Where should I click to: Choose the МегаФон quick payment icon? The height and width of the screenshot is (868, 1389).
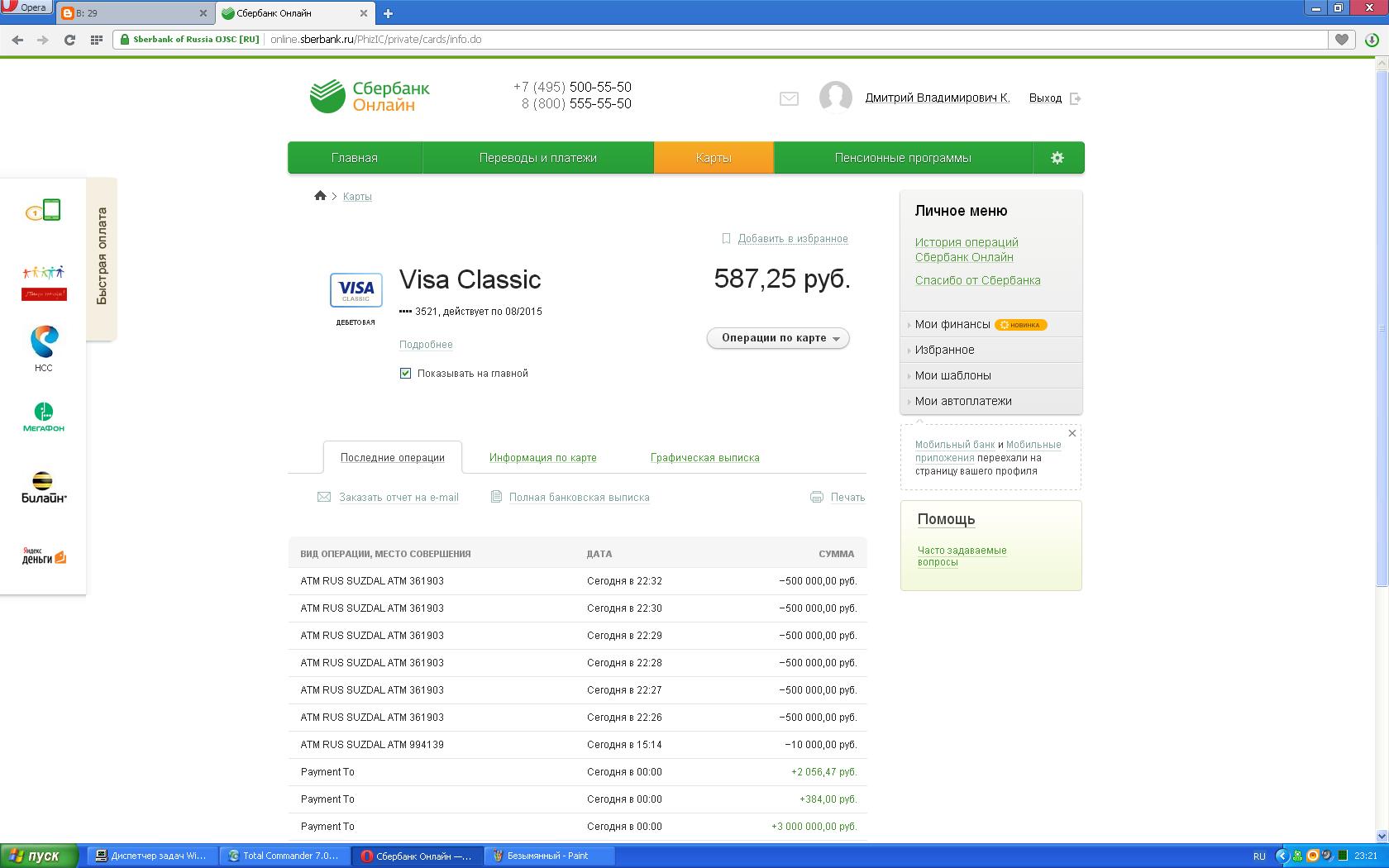[x=44, y=417]
